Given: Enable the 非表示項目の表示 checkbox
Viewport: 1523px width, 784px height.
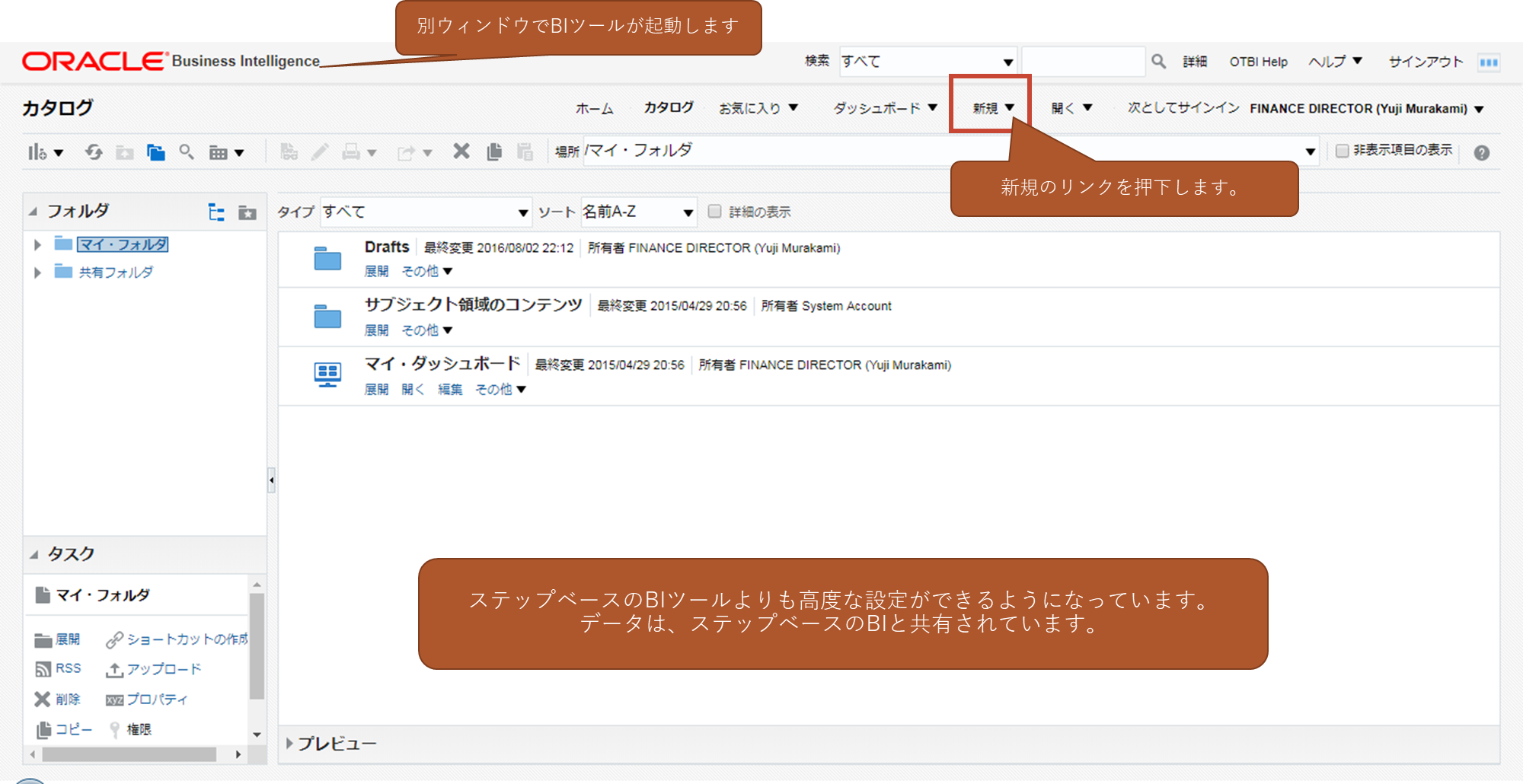Looking at the screenshot, I should [x=1343, y=151].
